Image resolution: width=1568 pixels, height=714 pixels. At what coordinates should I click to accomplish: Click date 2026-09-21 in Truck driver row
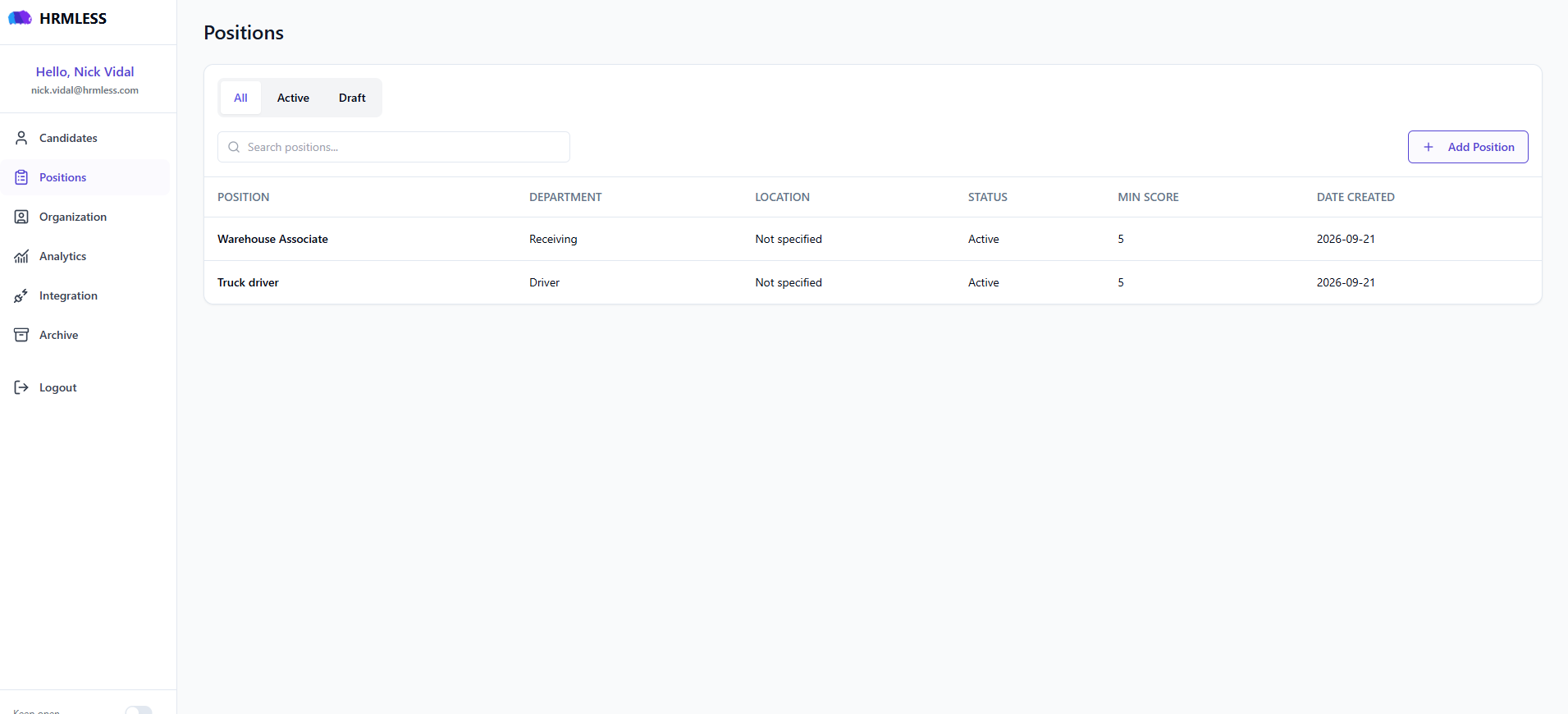[x=1346, y=282]
